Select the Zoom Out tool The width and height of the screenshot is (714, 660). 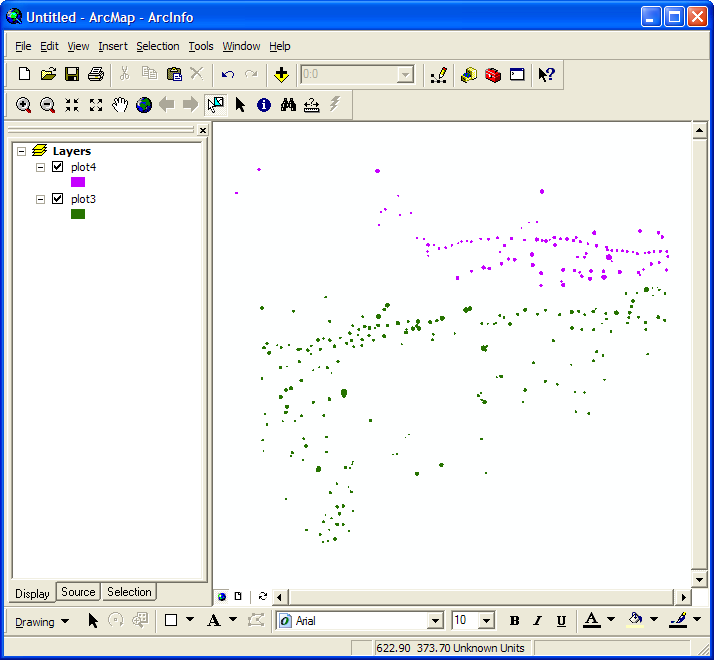(47, 105)
